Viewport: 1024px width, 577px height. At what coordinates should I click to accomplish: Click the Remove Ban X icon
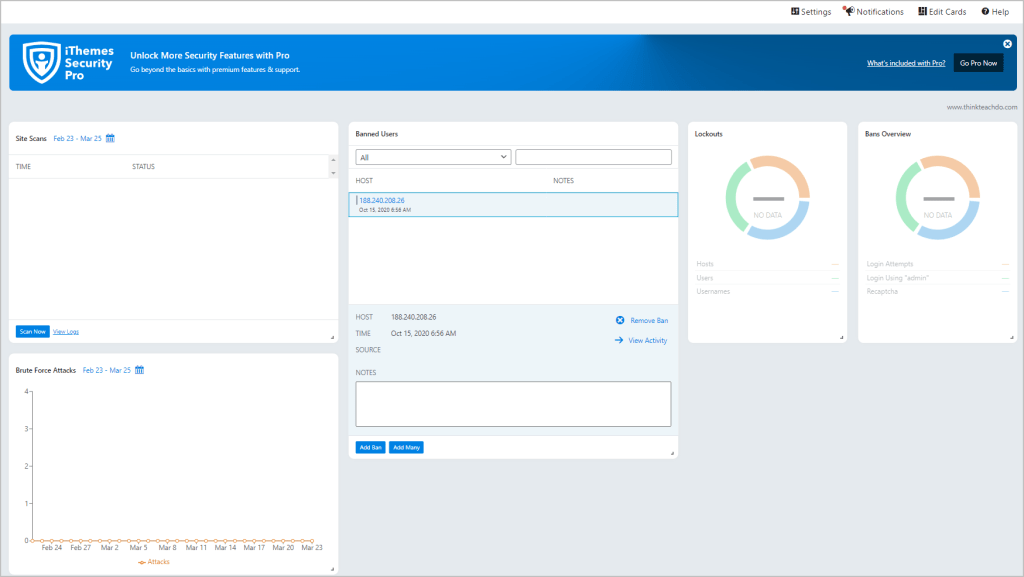(x=620, y=320)
